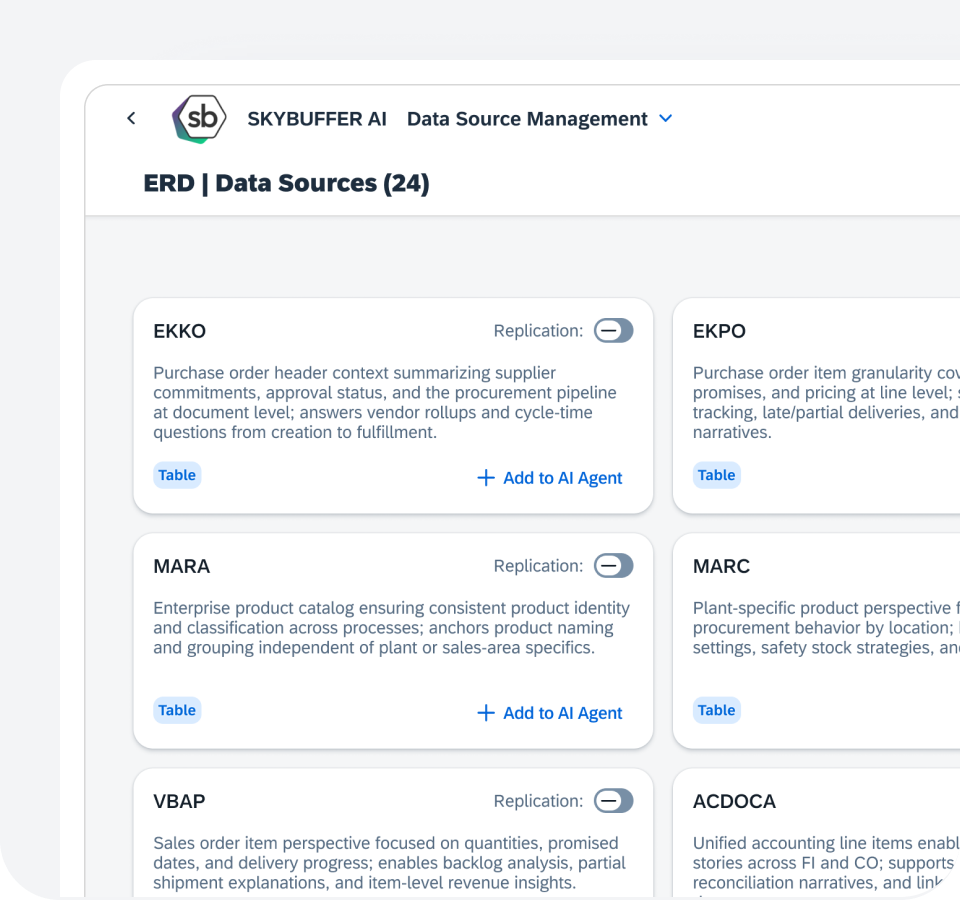Image resolution: width=960 pixels, height=900 pixels.
Task: Expand Data Source Management dropdown chevron
Action: pyautogui.click(x=666, y=119)
